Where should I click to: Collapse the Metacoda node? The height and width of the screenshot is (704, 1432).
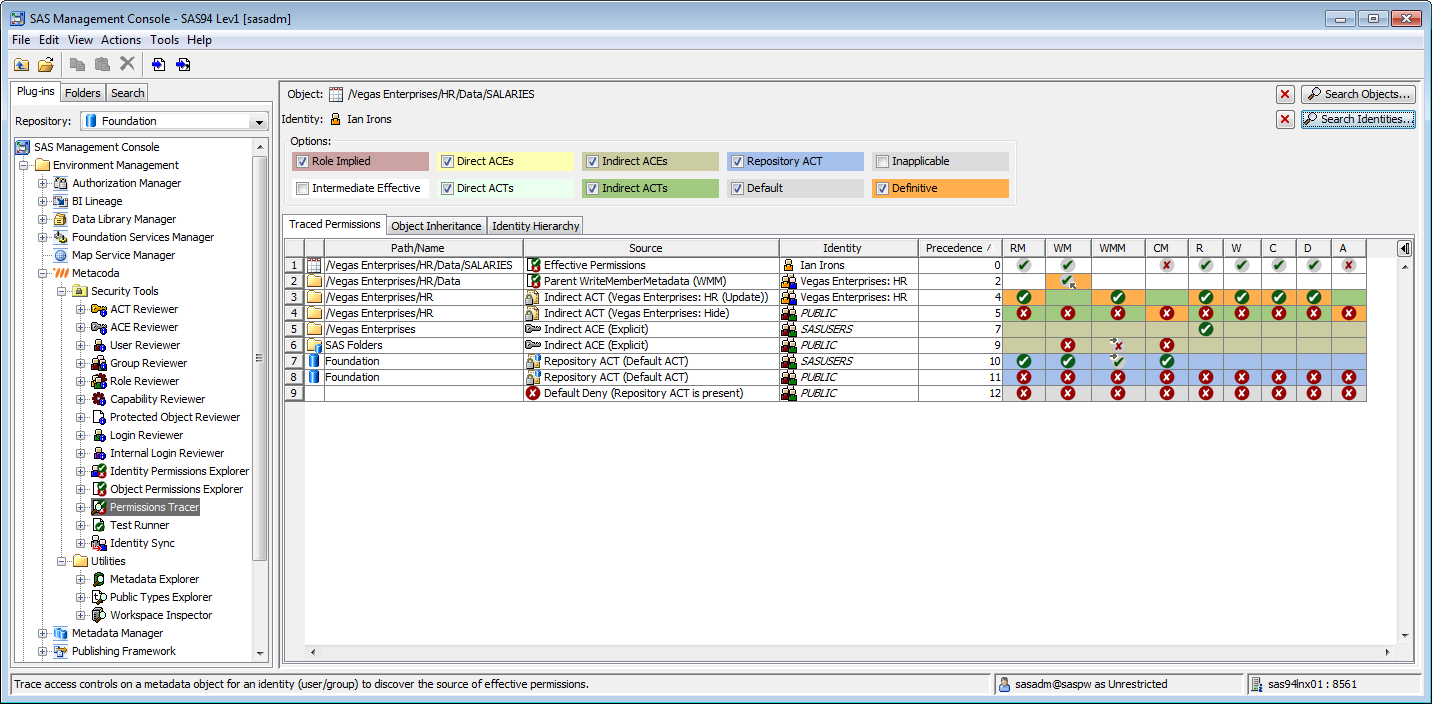43,273
